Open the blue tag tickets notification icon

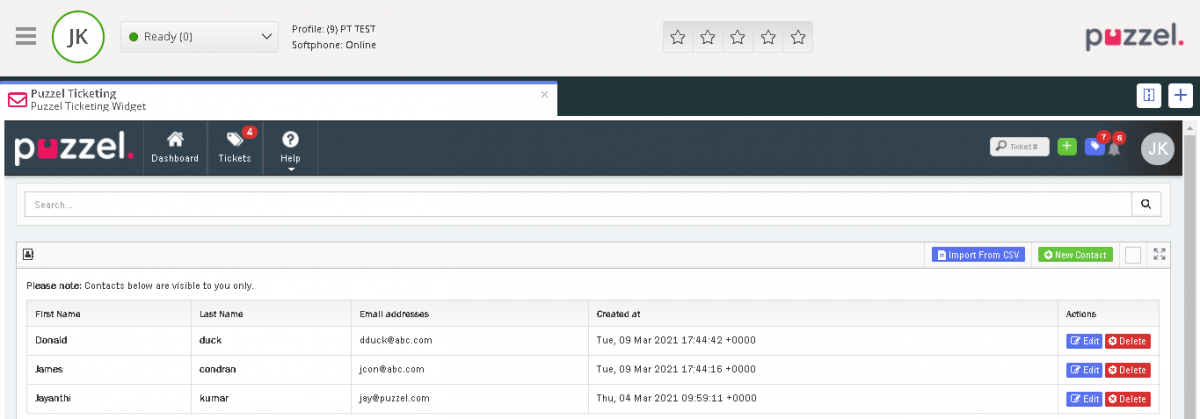[1094, 147]
